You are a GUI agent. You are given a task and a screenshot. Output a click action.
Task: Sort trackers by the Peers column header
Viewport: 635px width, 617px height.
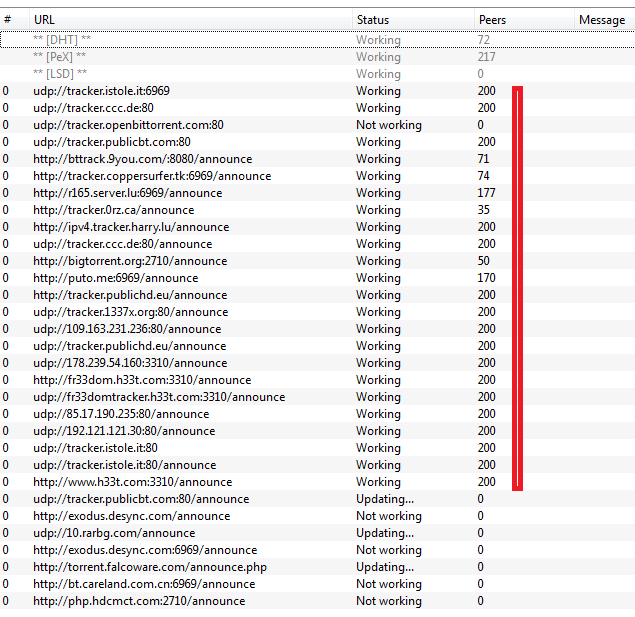click(x=524, y=20)
